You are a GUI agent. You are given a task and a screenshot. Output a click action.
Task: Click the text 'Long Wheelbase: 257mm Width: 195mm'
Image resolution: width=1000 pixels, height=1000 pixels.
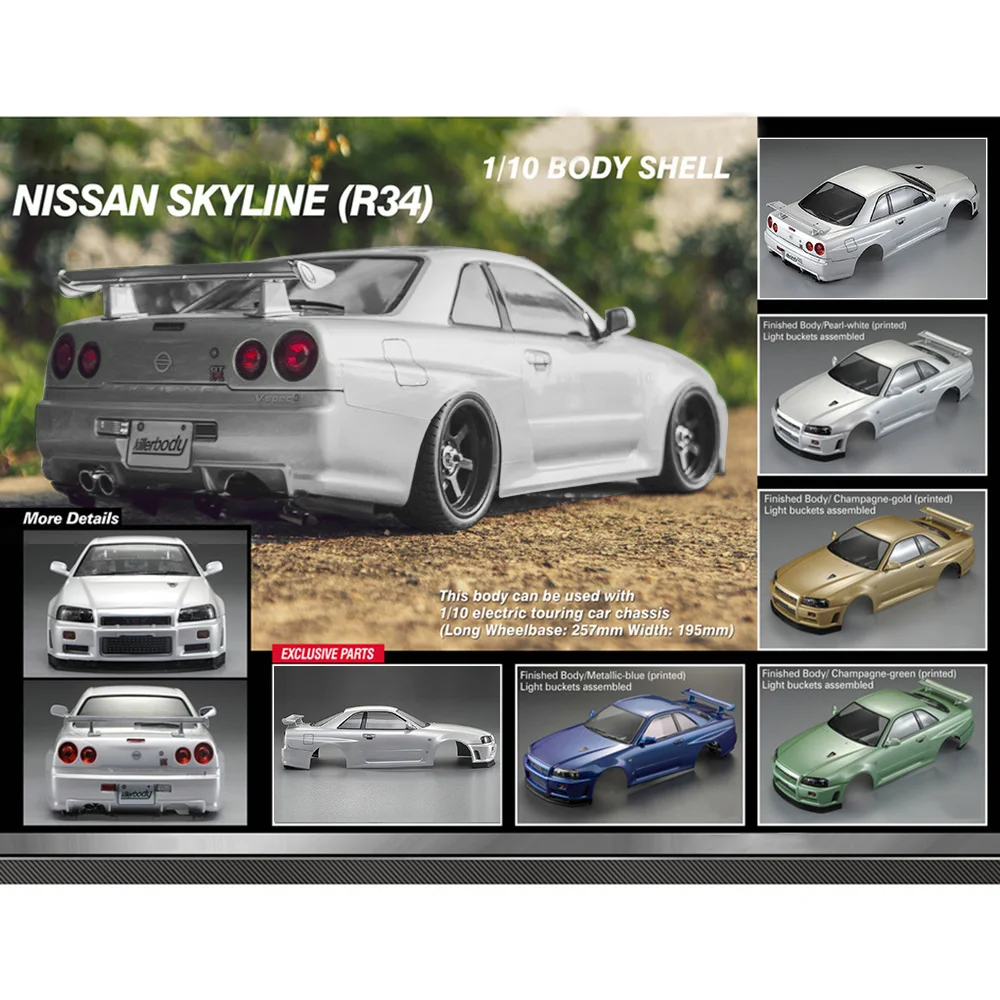pyautogui.click(x=587, y=631)
